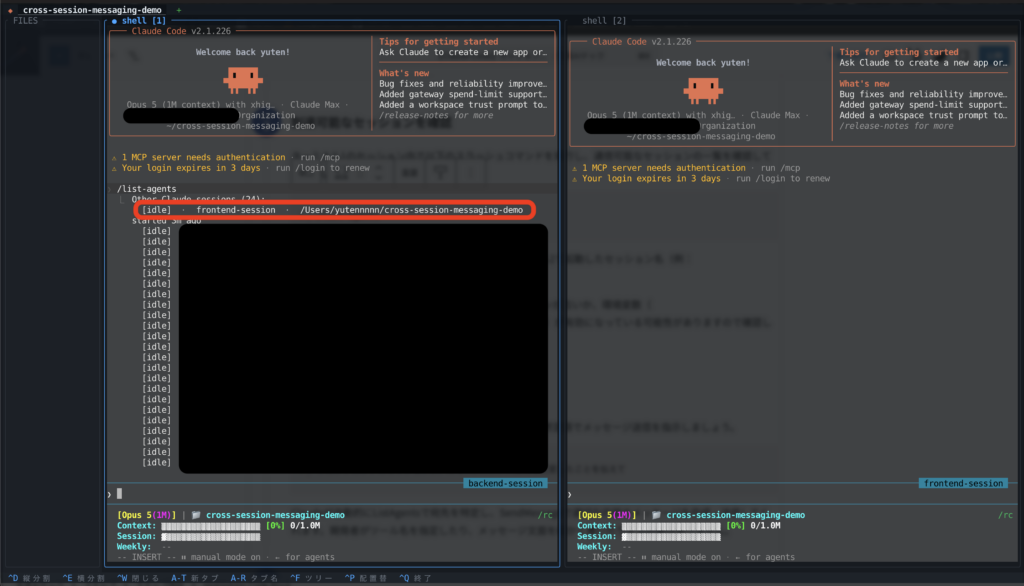Click the ^D vertical split shortcut
Image resolution: width=1024 pixels, height=586 pixels.
29,578
